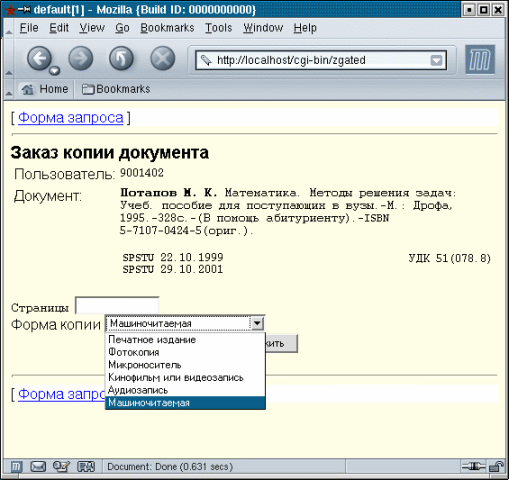Click the Mozilla throbber logo
Screen dimensions: 509x480
tap(480, 60)
